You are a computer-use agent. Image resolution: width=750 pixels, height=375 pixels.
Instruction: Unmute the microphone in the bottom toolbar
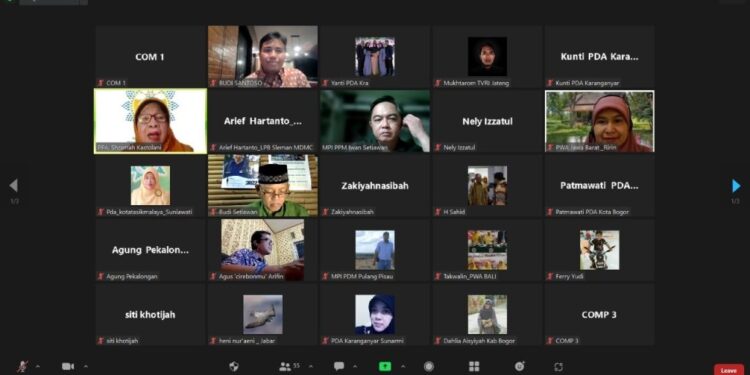(22, 366)
